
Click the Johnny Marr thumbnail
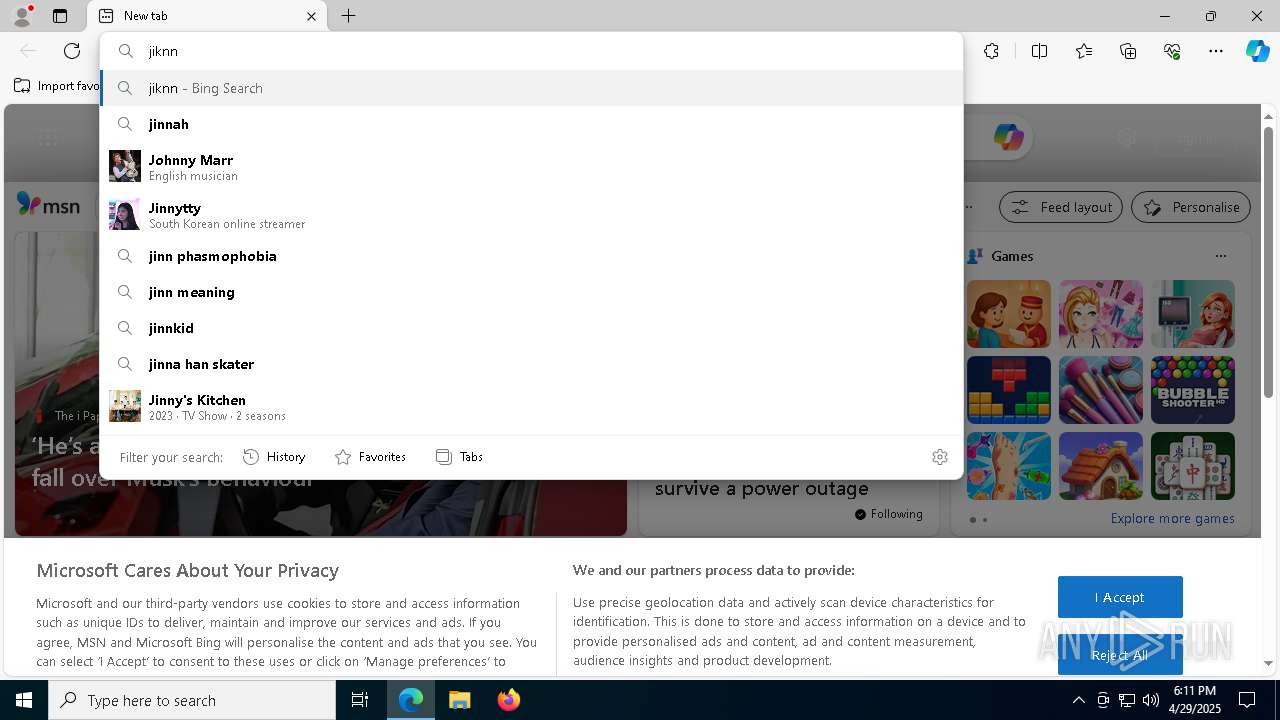(x=125, y=166)
